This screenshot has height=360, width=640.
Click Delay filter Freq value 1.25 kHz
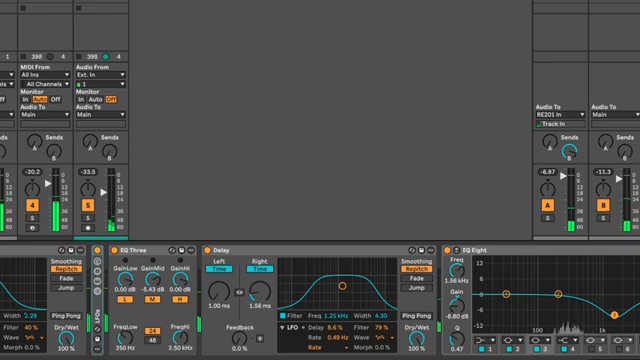coord(336,316)
